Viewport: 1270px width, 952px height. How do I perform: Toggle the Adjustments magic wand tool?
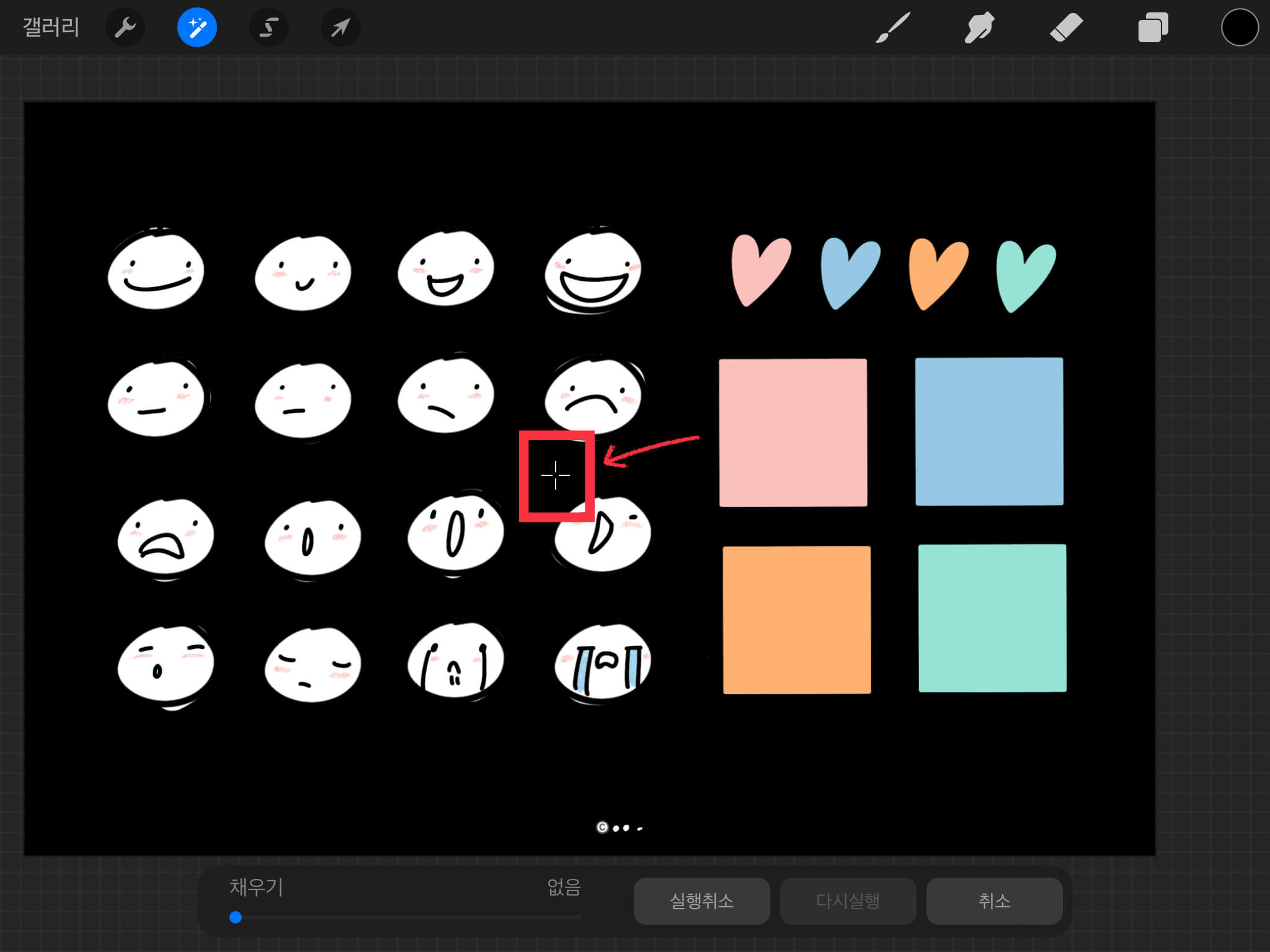[197, 27]
